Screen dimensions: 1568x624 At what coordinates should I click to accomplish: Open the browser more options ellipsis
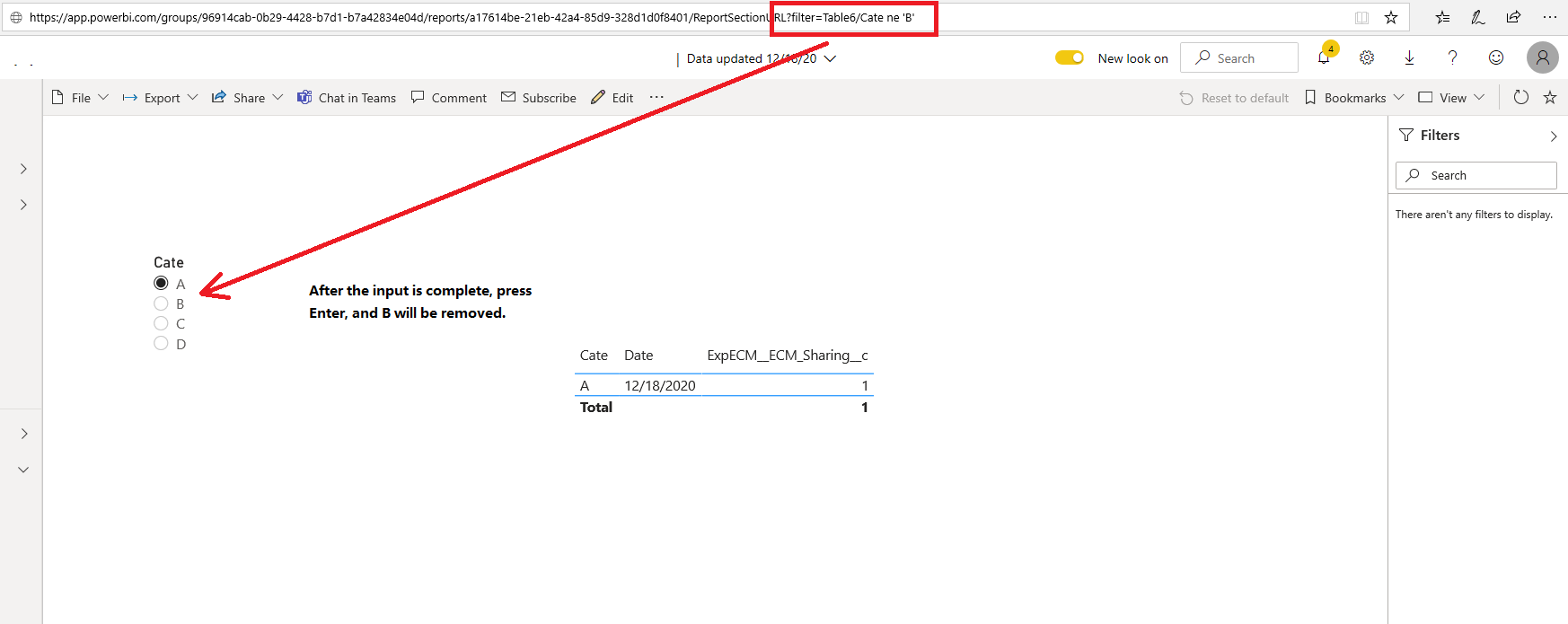1550,17
